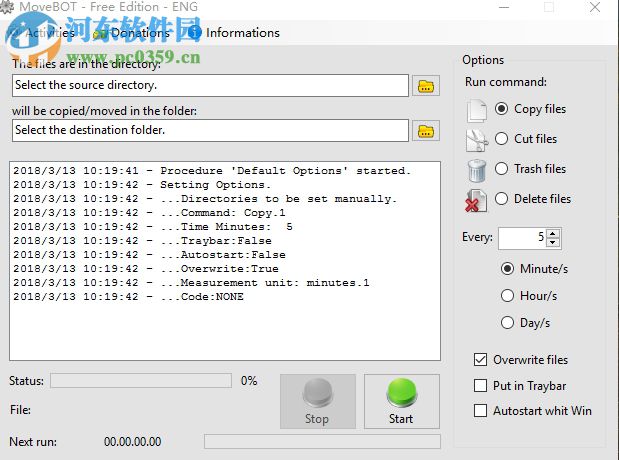Increase the Every interval with up arrow
This screenshot has height=460, width=619.
553,233
